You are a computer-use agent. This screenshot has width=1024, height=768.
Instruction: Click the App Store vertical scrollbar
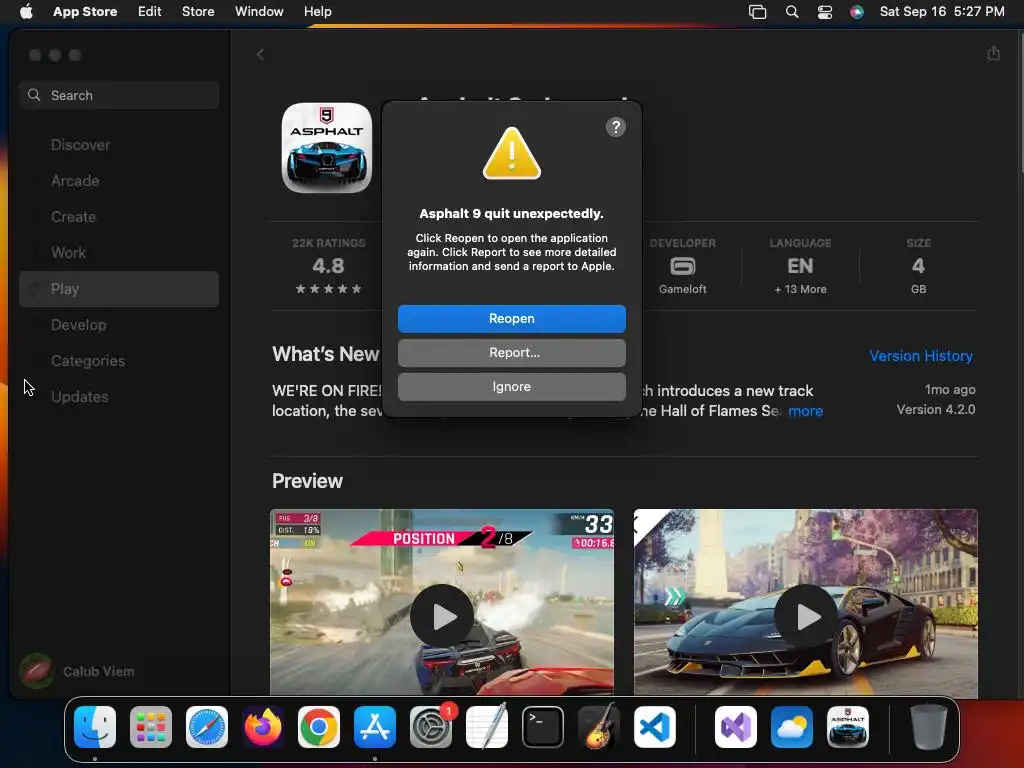tap(1020, 101)
